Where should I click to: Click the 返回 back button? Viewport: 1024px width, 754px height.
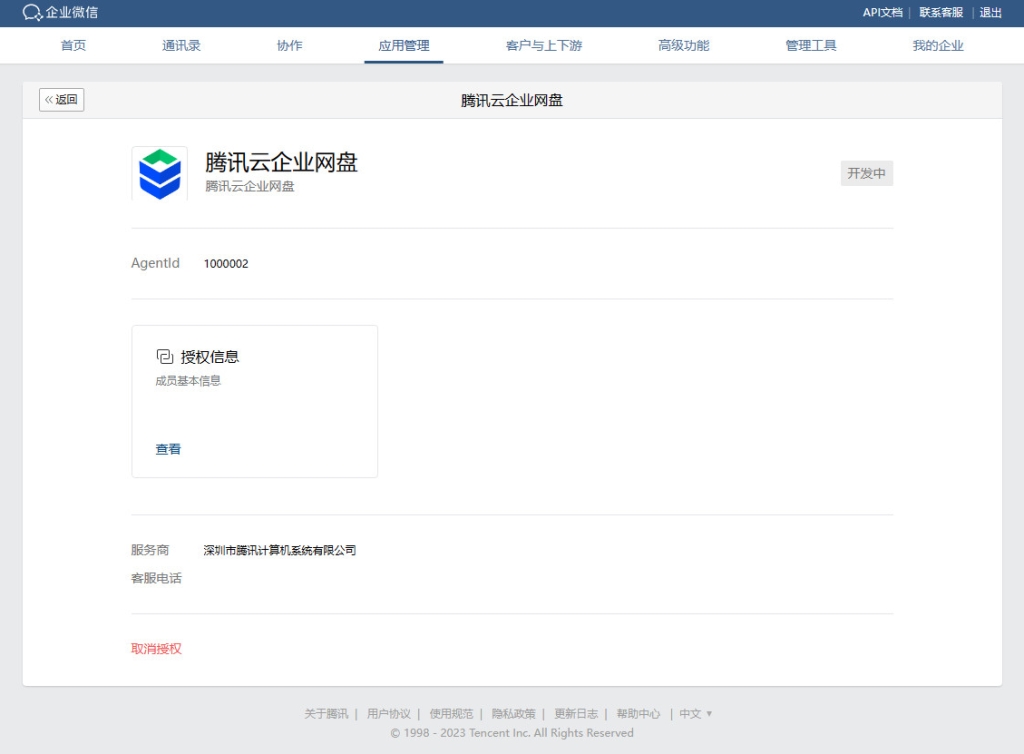click(x=61, y=100)
